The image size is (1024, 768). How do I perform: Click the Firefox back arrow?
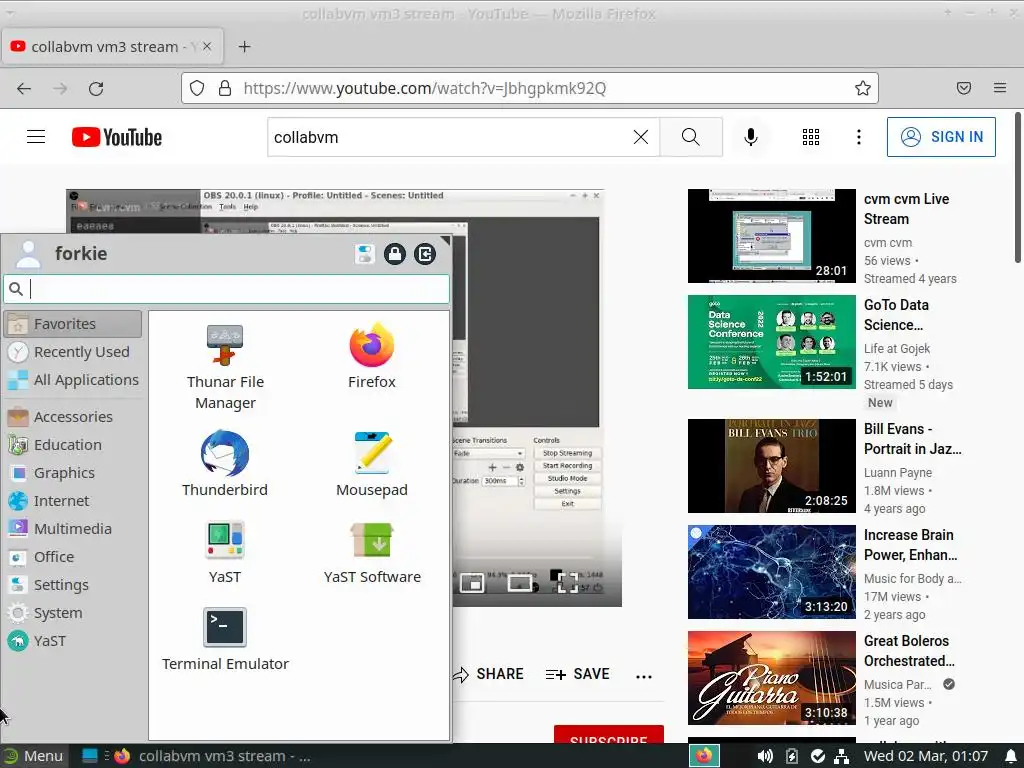(x=24, y=88)
